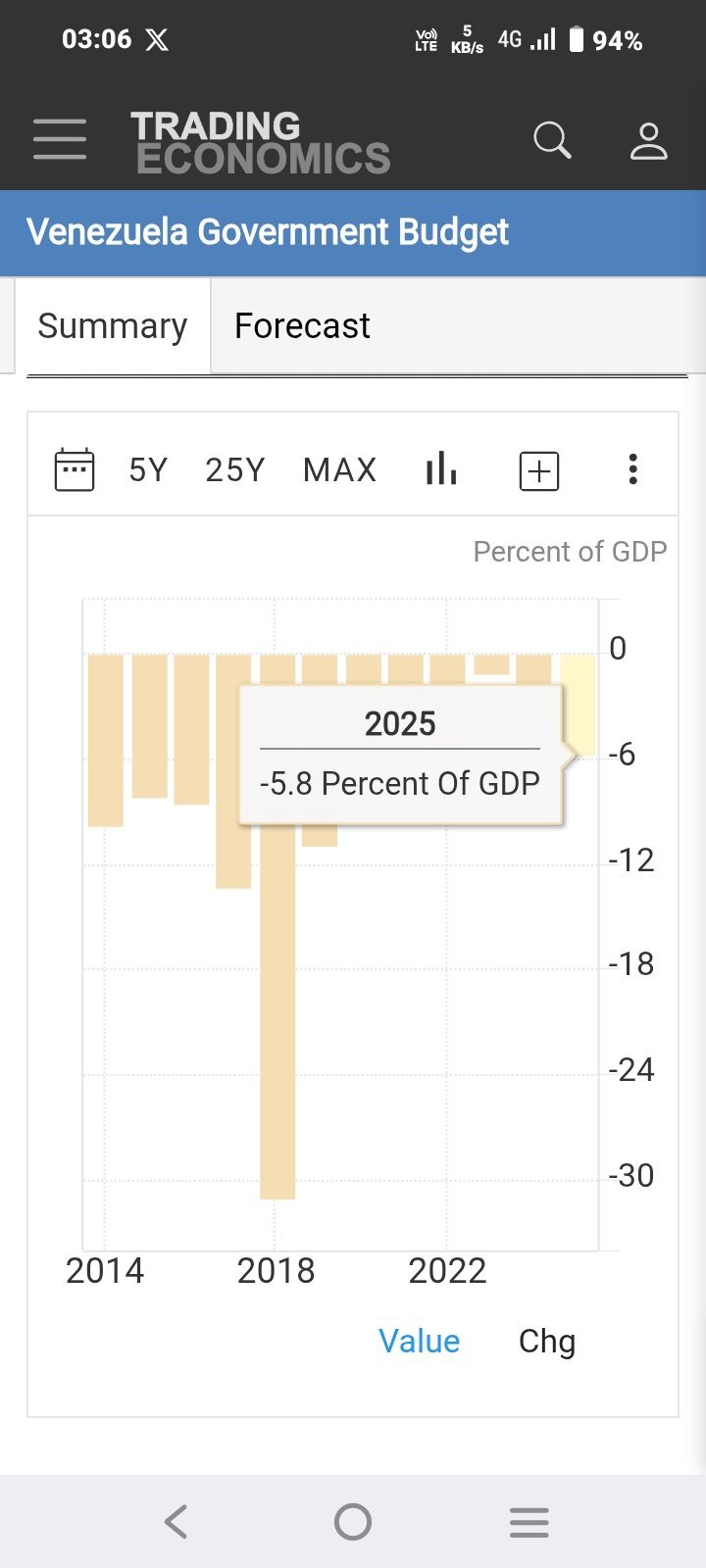Open the chart's three-dot options menu
The height and width of the screenshot is (1568, 706).
pyautogui.click(x=633, y=469)
